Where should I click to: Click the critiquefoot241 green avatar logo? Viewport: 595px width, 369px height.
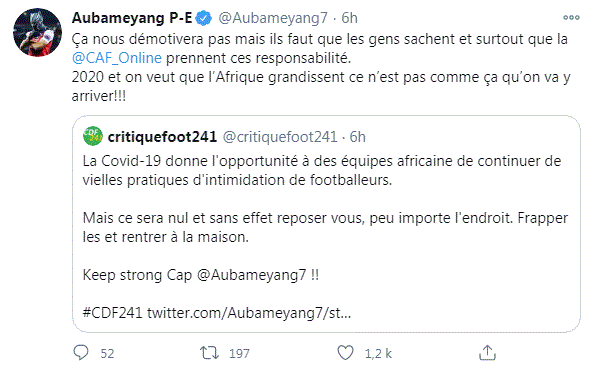(x=93, y=136)
